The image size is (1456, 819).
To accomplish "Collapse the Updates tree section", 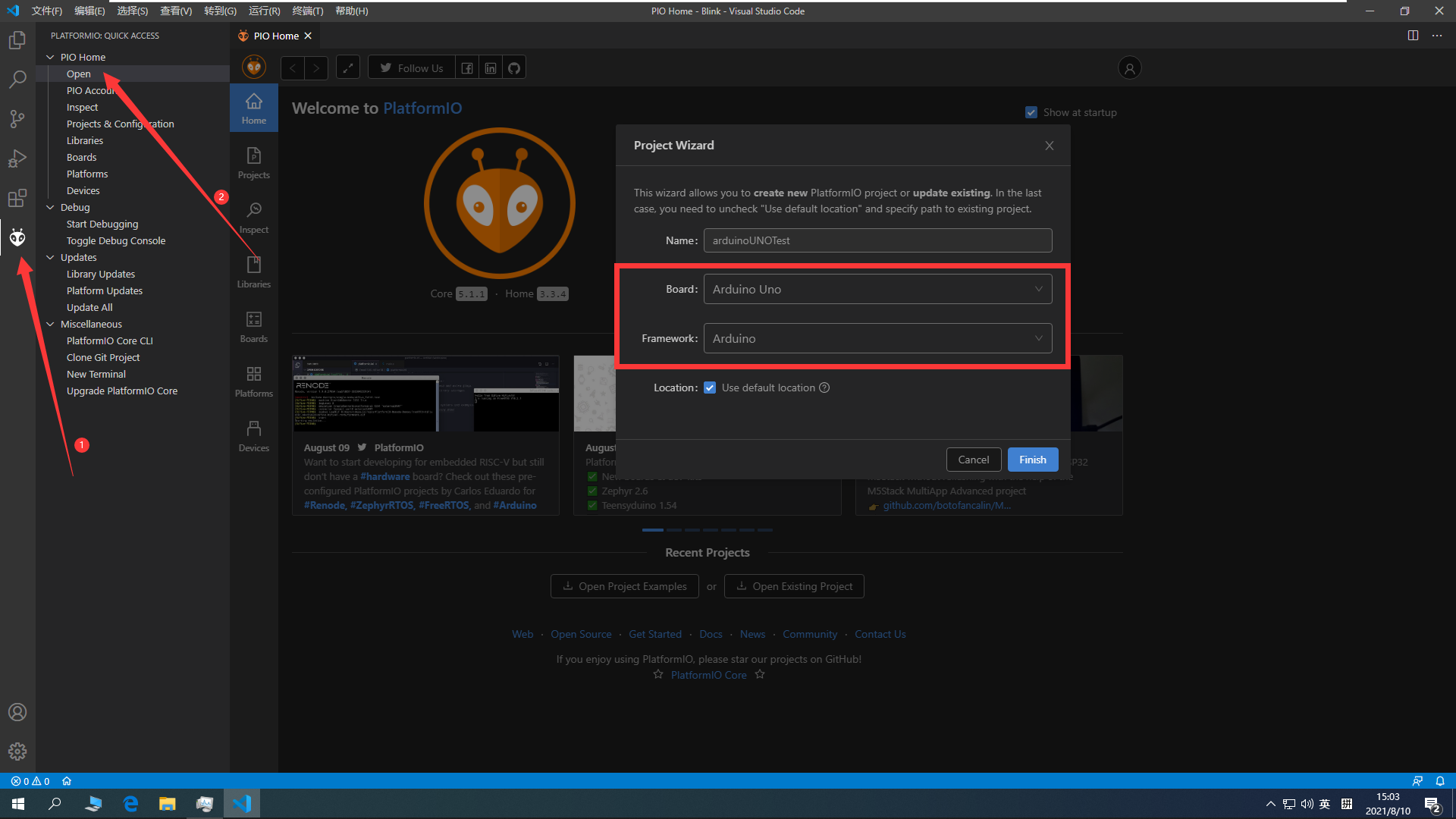I will pyautogui.click(x=51, y=257).
